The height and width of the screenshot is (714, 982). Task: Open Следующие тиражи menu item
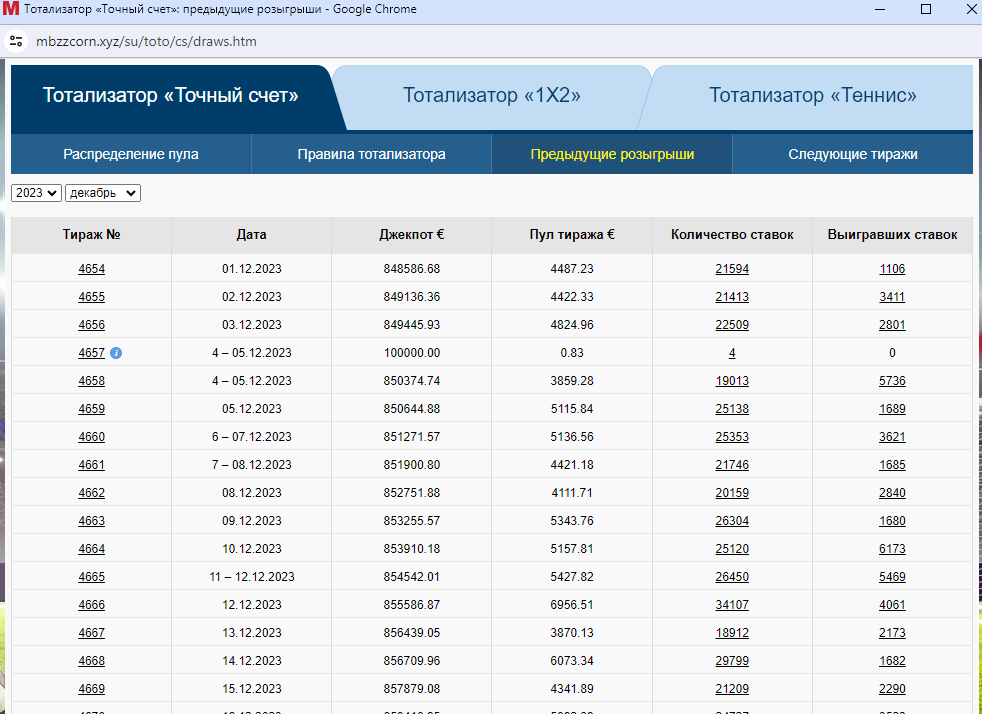click(852, 154)
